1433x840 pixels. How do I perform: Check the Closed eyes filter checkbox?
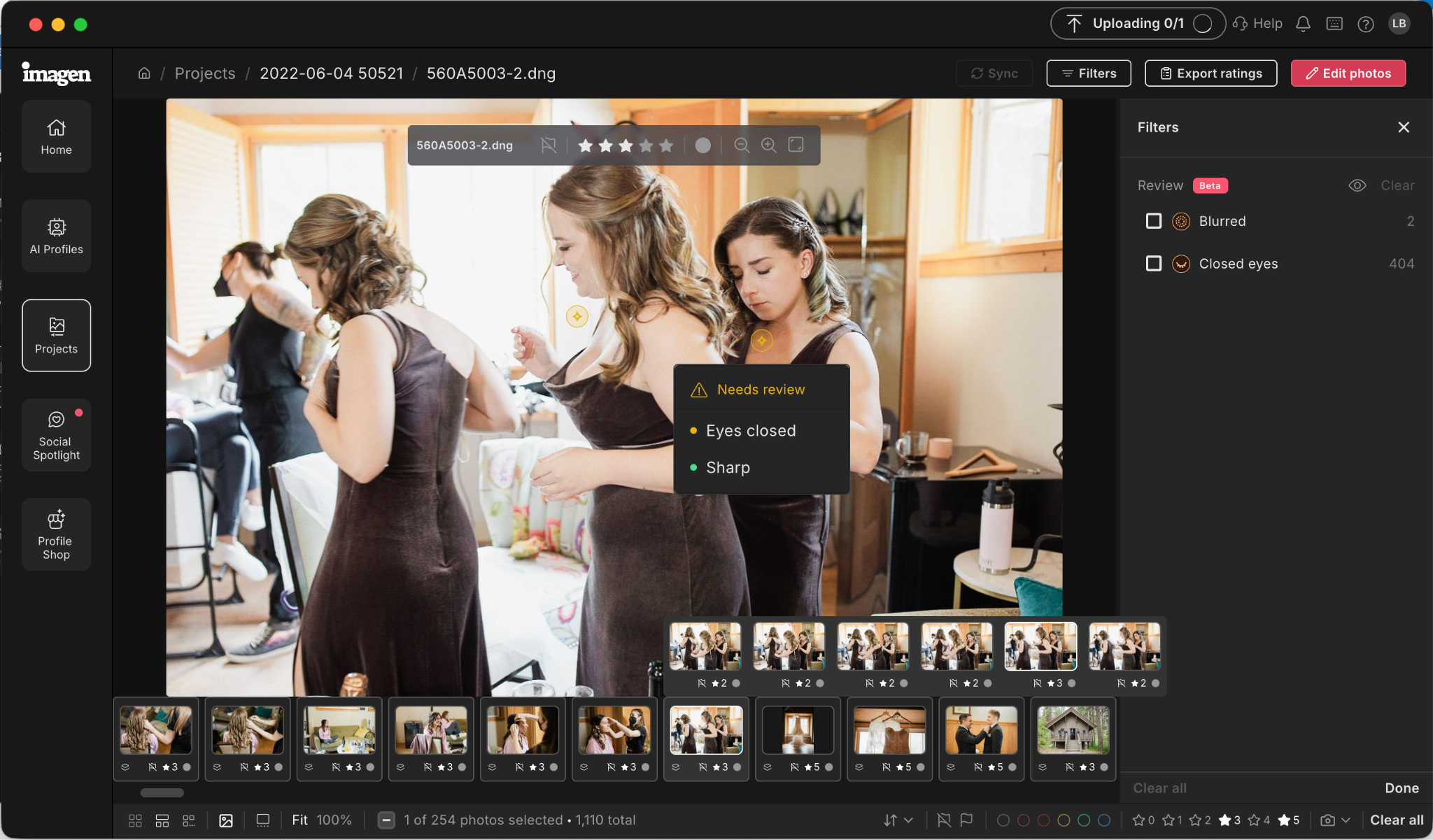(1154, 264)
